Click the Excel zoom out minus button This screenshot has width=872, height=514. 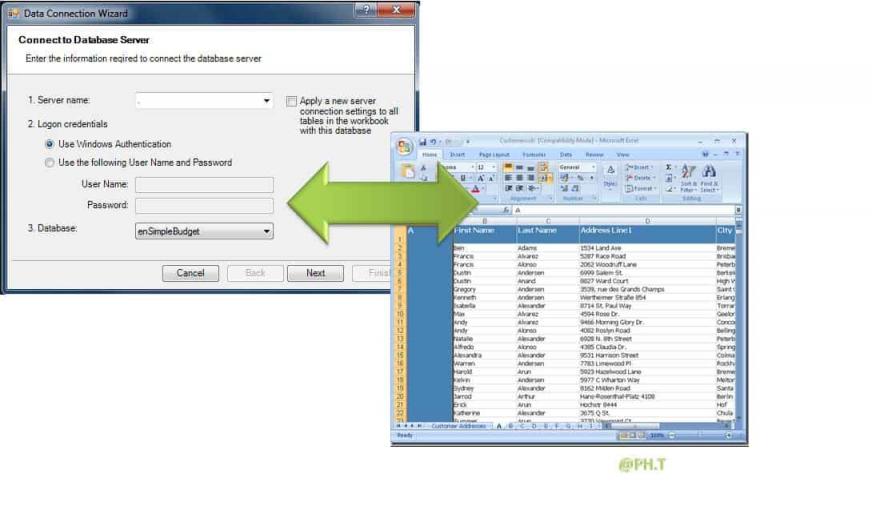[x=672, y=436]
